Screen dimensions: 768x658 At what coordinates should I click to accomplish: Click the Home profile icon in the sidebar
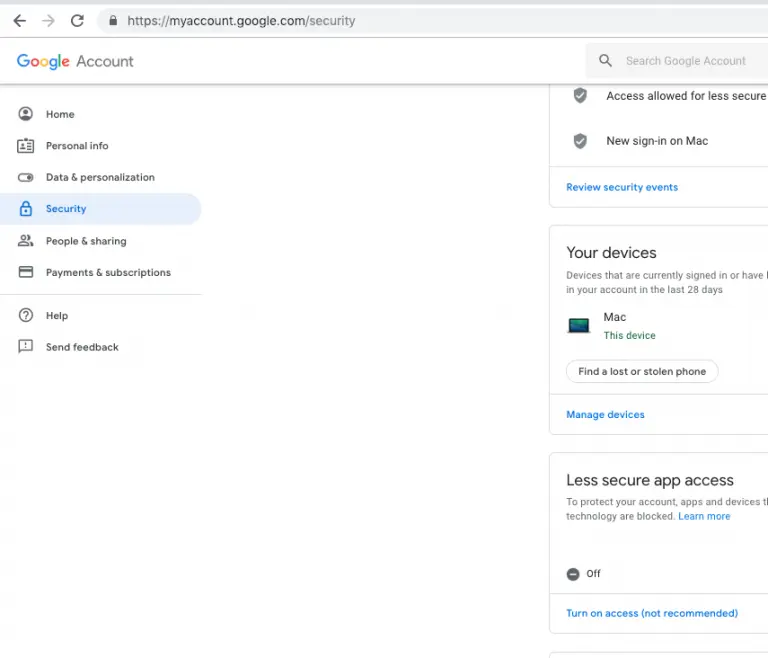click(25, 114)
